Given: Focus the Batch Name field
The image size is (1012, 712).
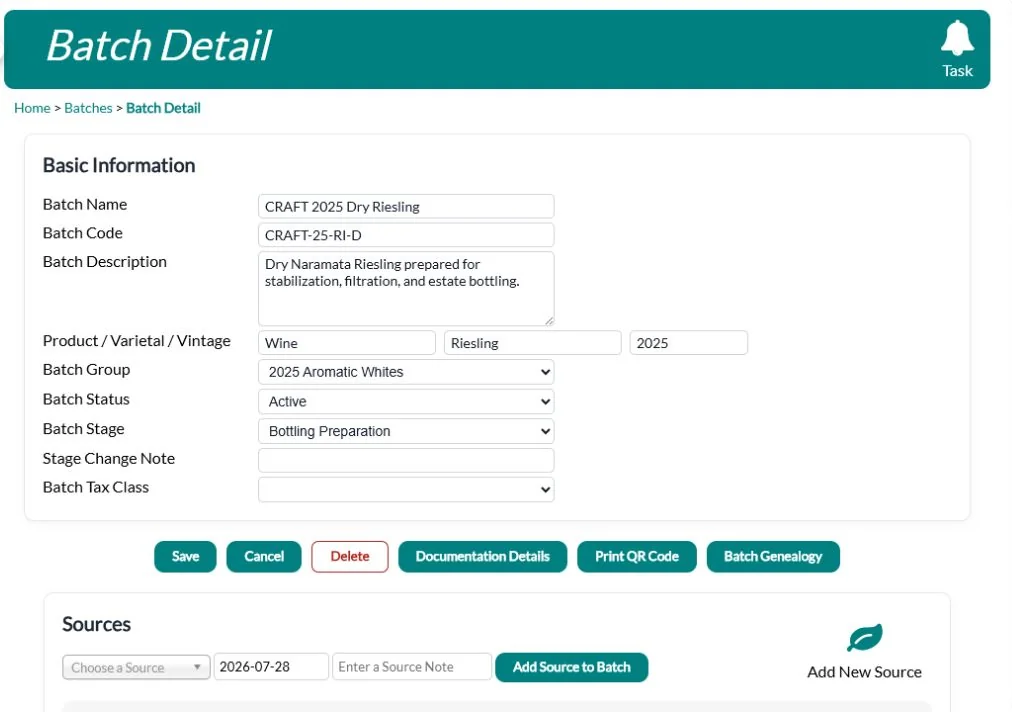Looking at the screenshot, I should pos(406,207).
